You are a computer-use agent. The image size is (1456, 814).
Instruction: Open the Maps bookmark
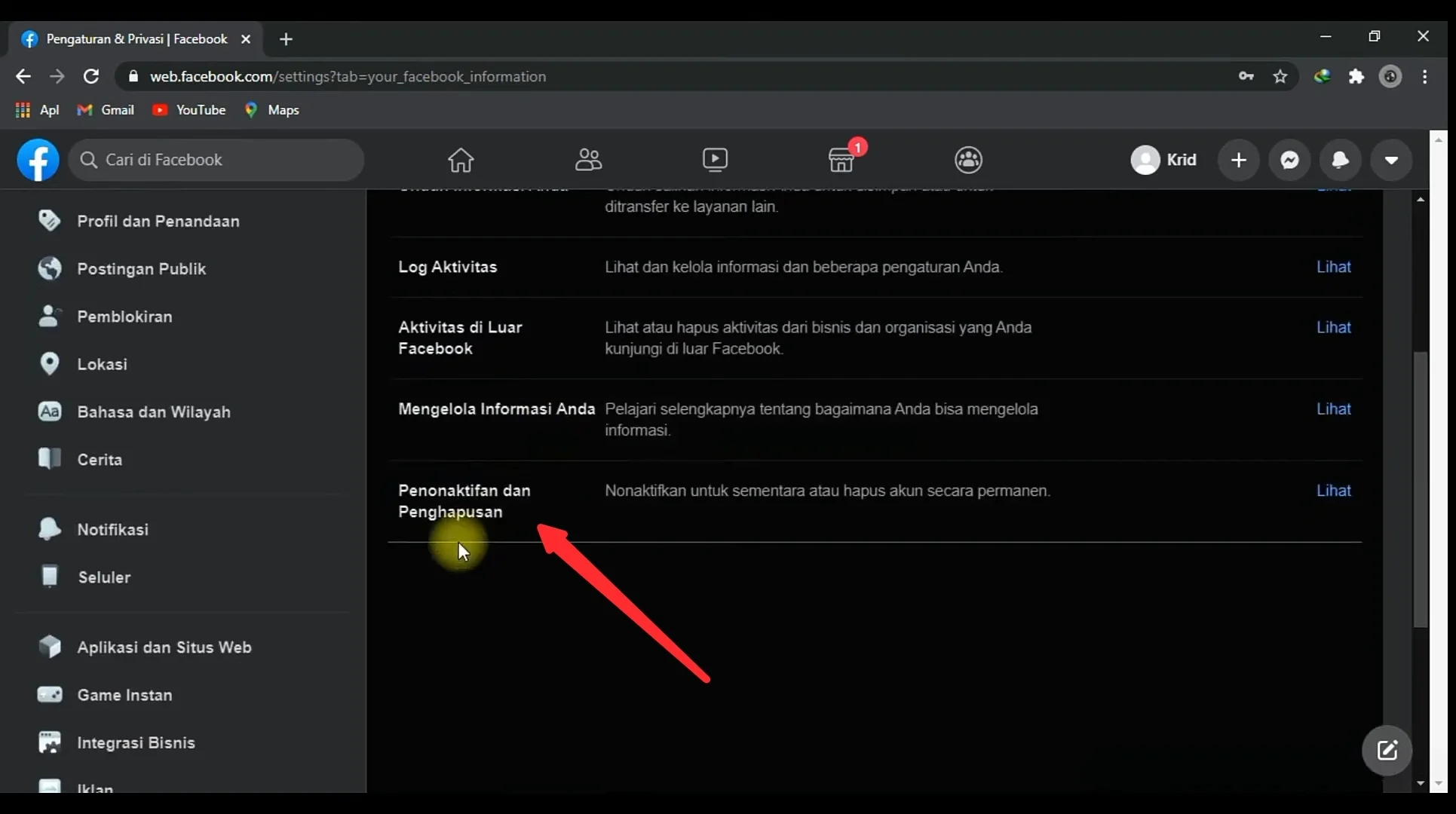[x=271, y=110]
